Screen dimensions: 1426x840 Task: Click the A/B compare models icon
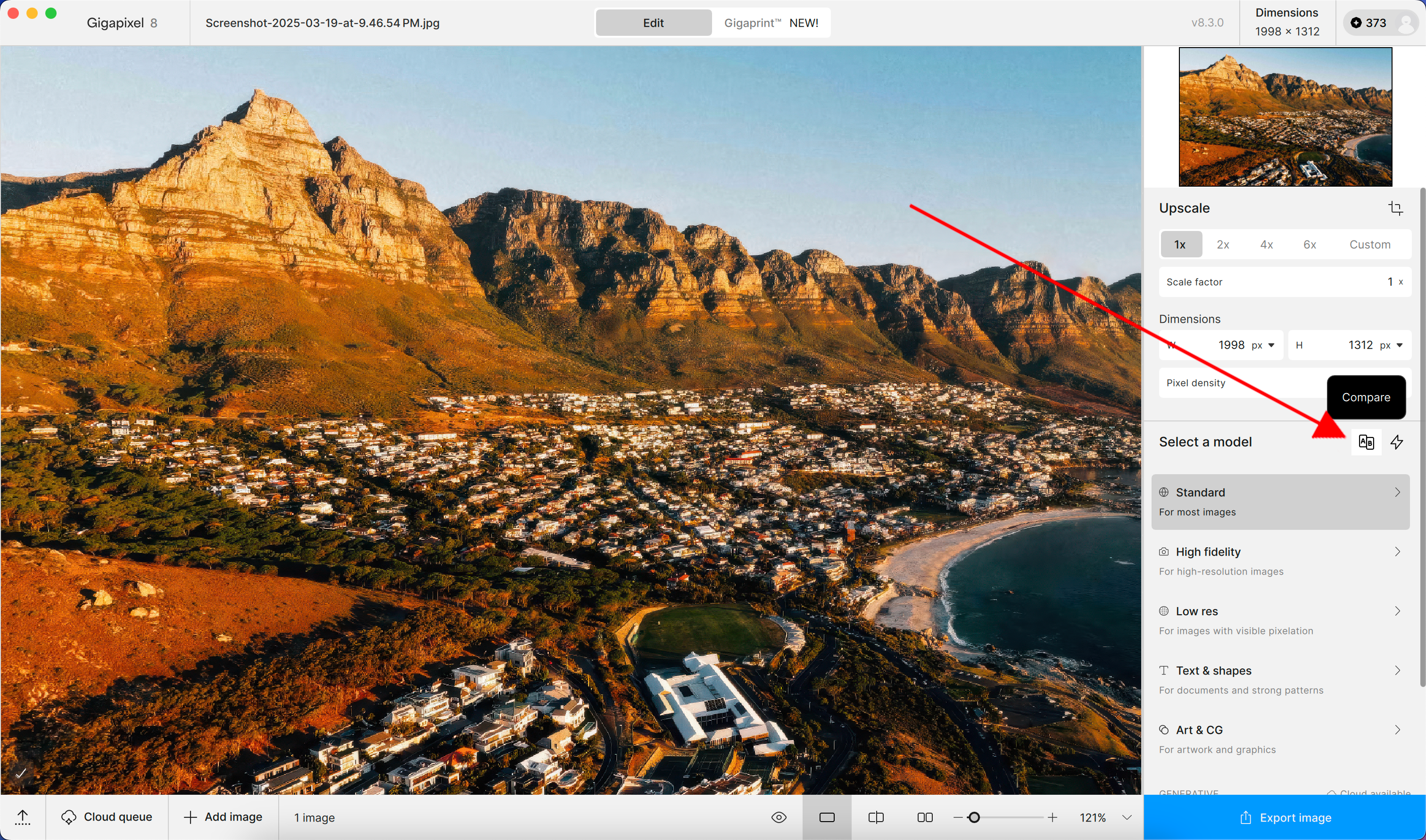click(x=1366, y=442)
